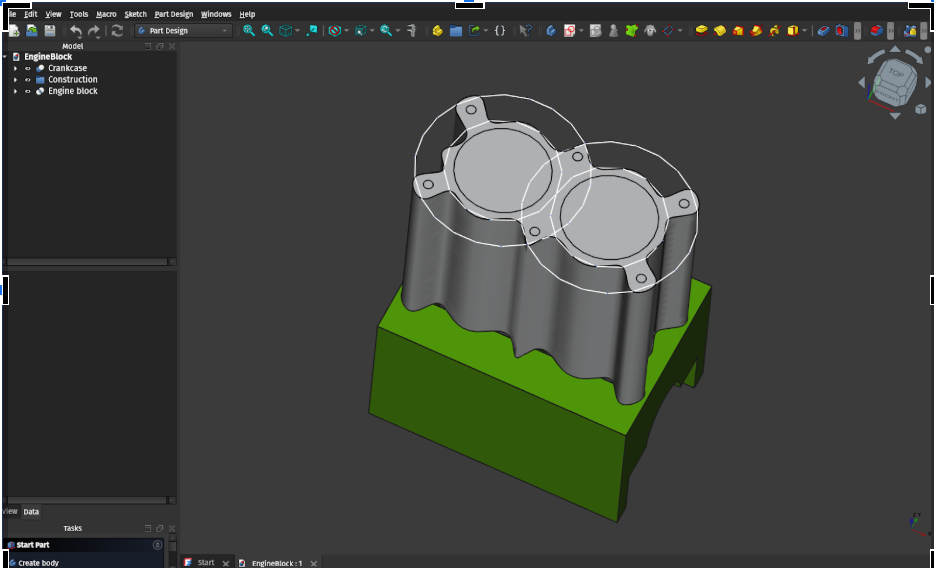
Task: Hide the Engine block item
Action: pos(28,92)
